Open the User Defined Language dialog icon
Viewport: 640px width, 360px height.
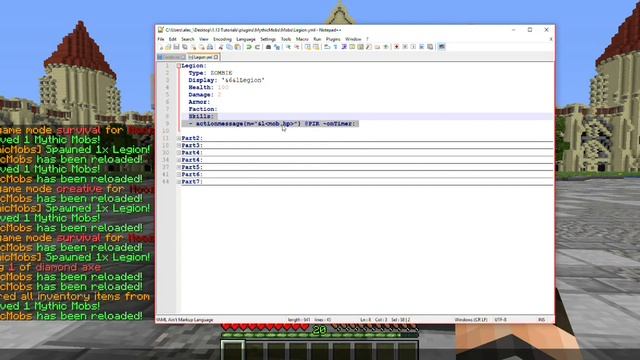pyautogui.click(x=351, y=47)
